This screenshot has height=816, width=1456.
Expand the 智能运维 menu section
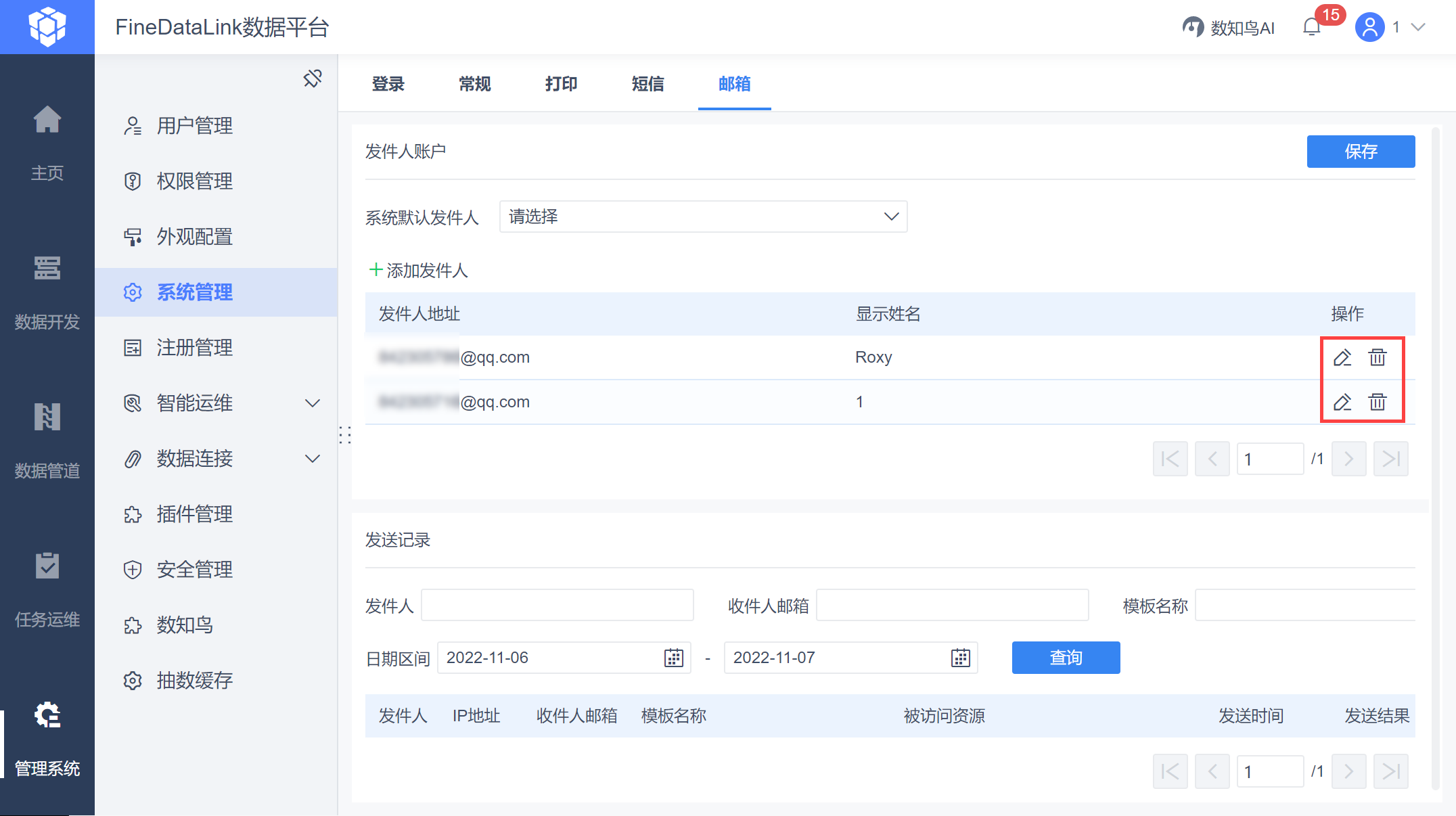tap(313, 403)
